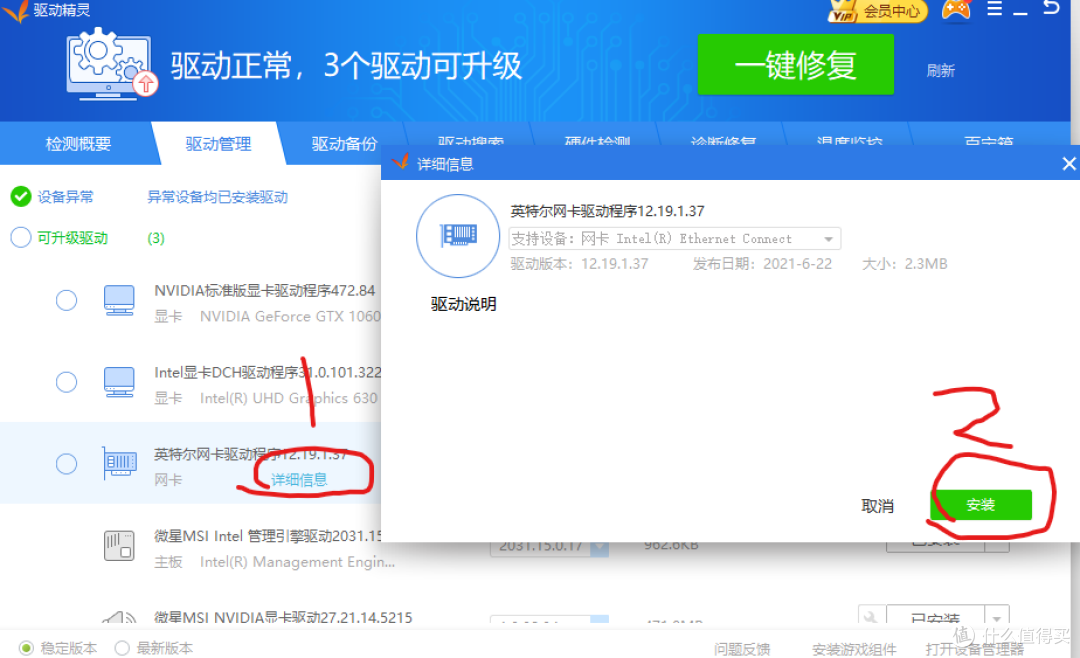Click the 一键修复 button
The height and width of the screenshot is (658, 1080).
[795, 64]
